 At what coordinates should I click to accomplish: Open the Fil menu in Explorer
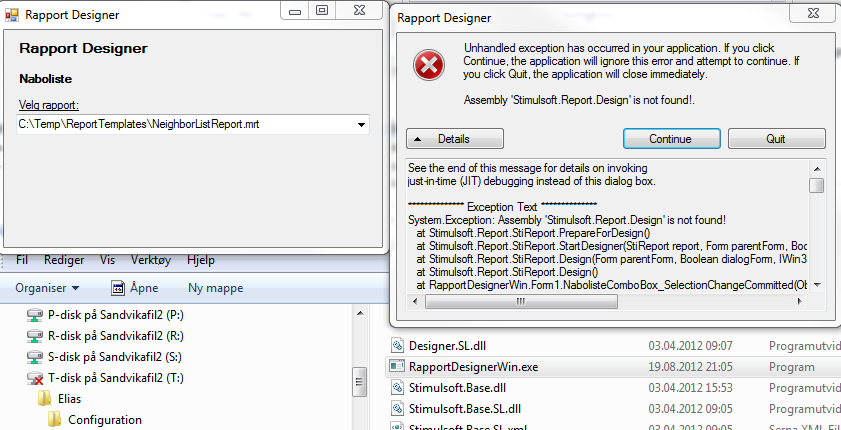22,260
